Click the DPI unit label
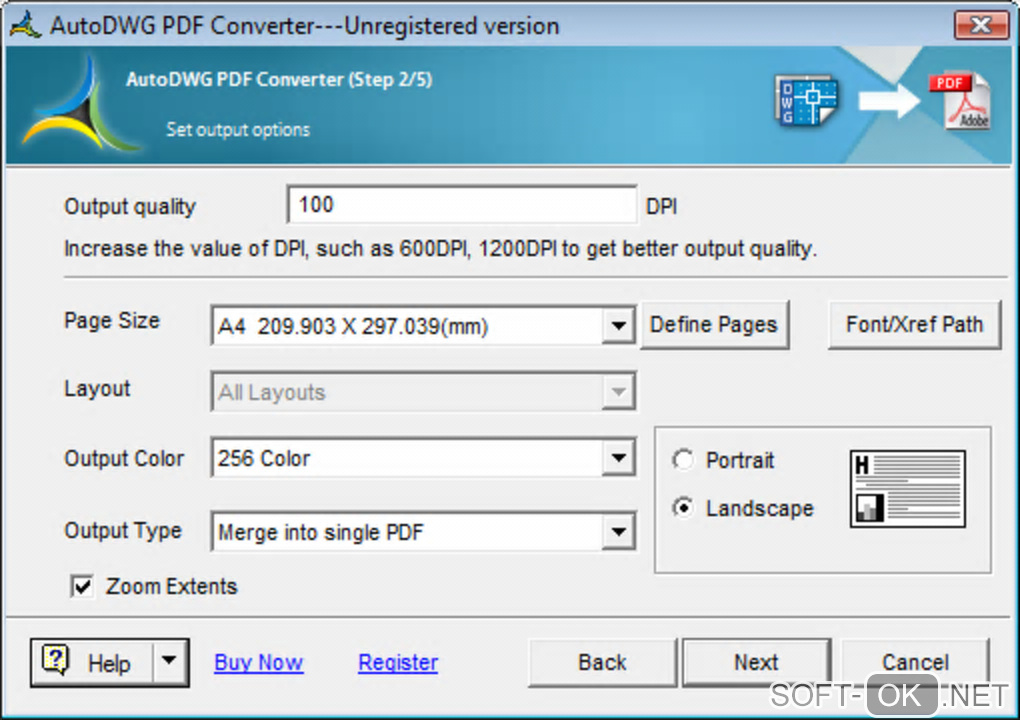This screenshot has width=1020, height=720. tap(662, 207)
